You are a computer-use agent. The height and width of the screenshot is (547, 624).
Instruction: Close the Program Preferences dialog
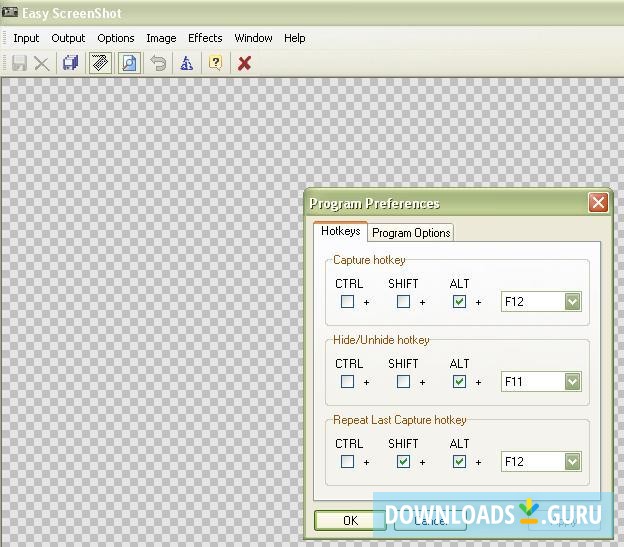click(x=598, y=203)
